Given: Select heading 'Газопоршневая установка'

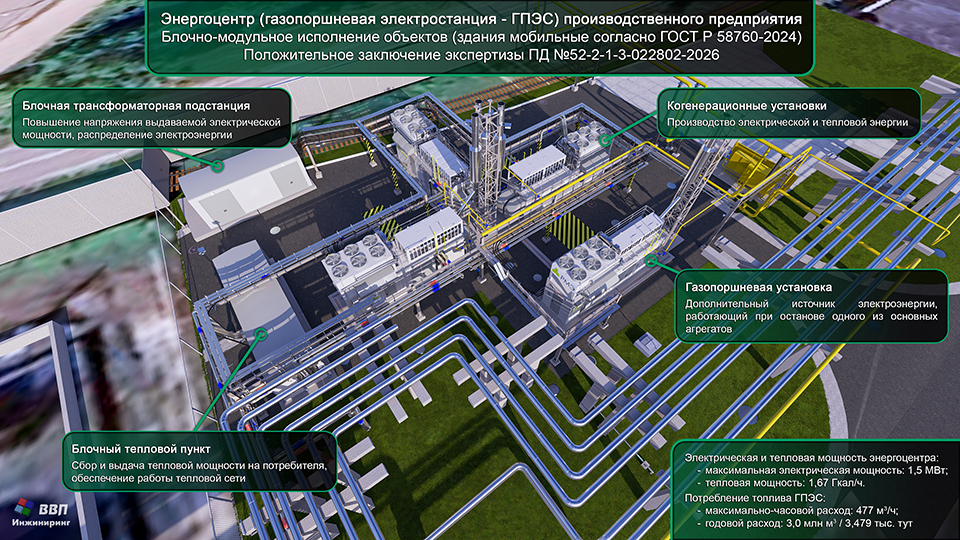Looking at the screenshot, I should [759, 287].
